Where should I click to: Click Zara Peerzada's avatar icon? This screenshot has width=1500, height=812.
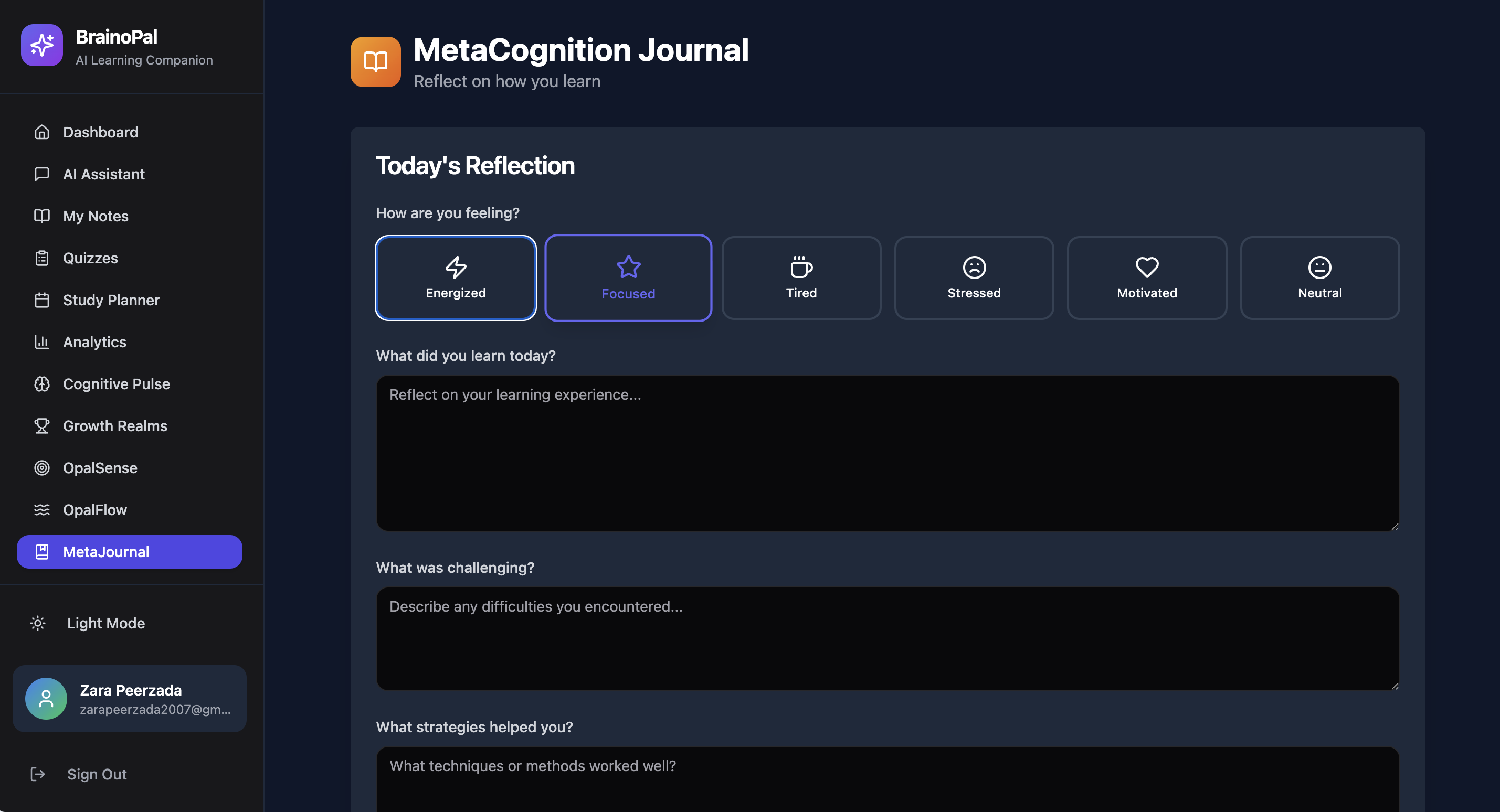click(46, 698)
